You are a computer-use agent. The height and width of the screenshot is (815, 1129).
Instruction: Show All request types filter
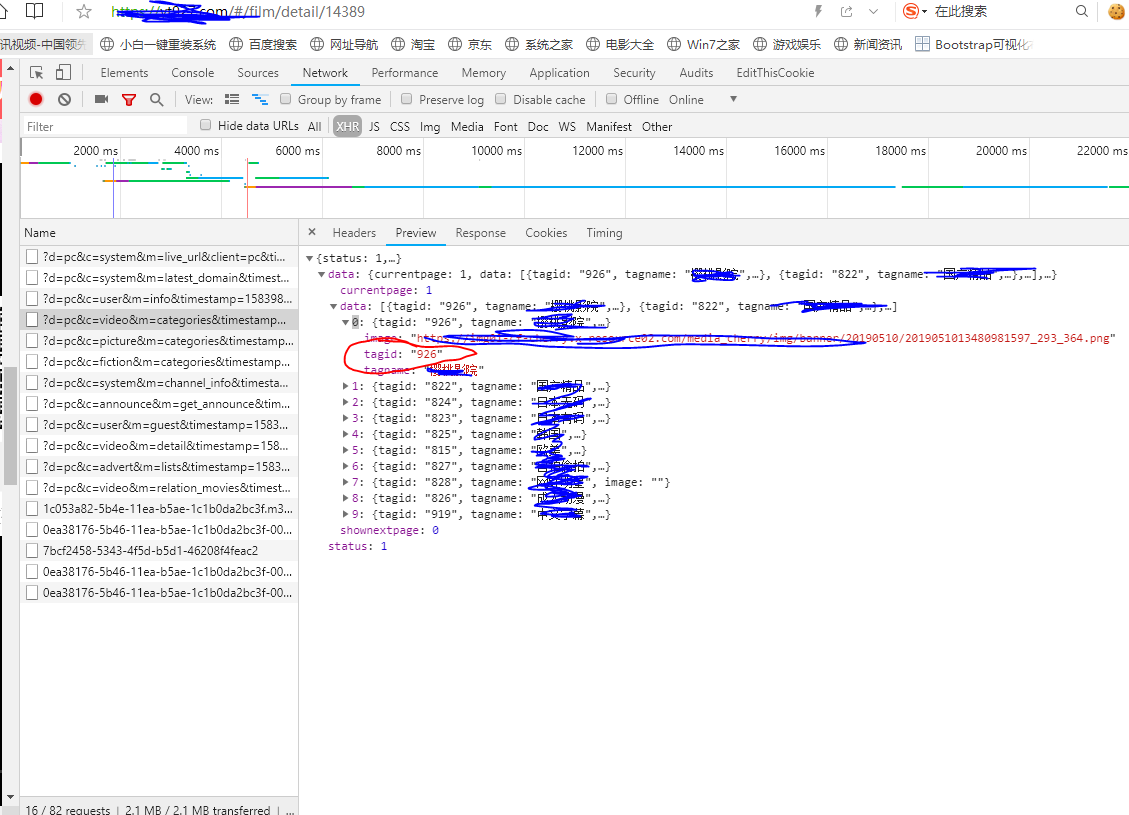315,127
